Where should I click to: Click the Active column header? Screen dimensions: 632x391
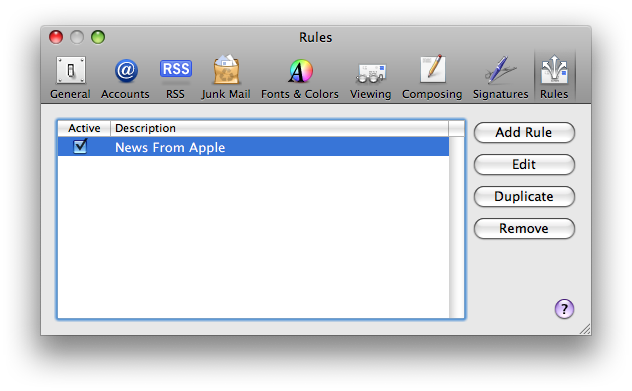(84, 128)
